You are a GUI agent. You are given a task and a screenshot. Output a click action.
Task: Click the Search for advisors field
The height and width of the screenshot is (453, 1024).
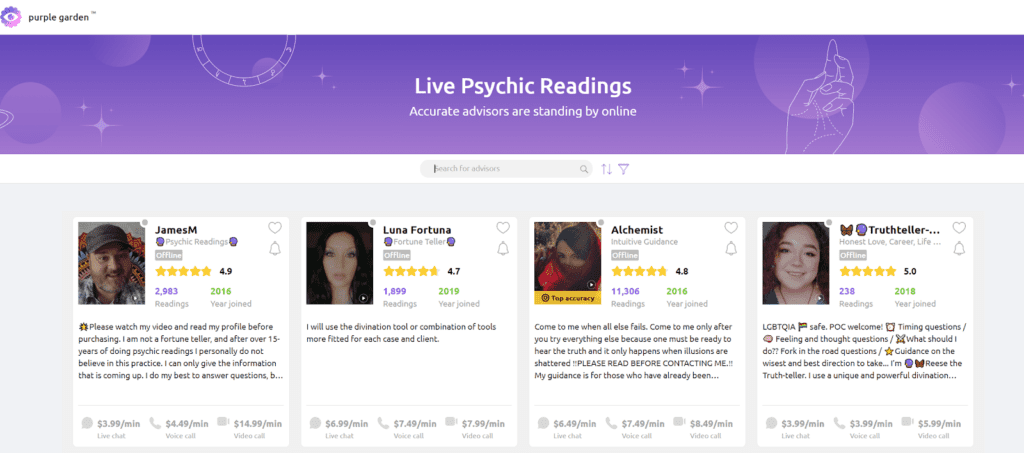(x=506, y=169)
